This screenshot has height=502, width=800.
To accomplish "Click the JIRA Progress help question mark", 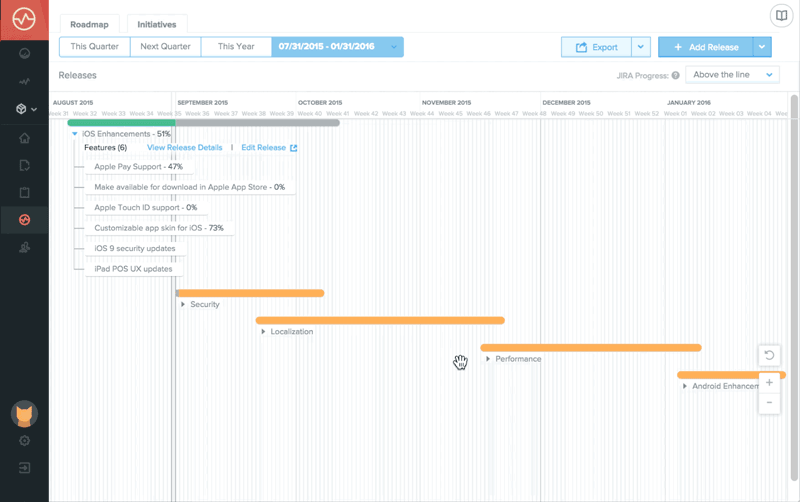I will (x=676, y=75).
